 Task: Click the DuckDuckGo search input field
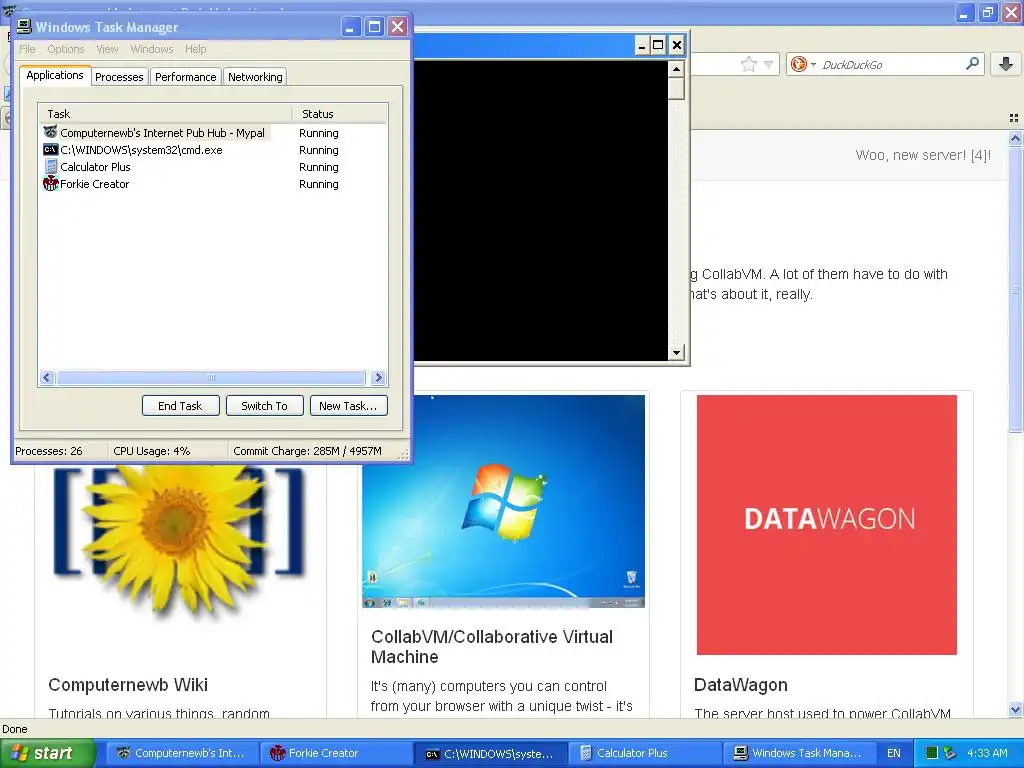(x=891, y=64)
